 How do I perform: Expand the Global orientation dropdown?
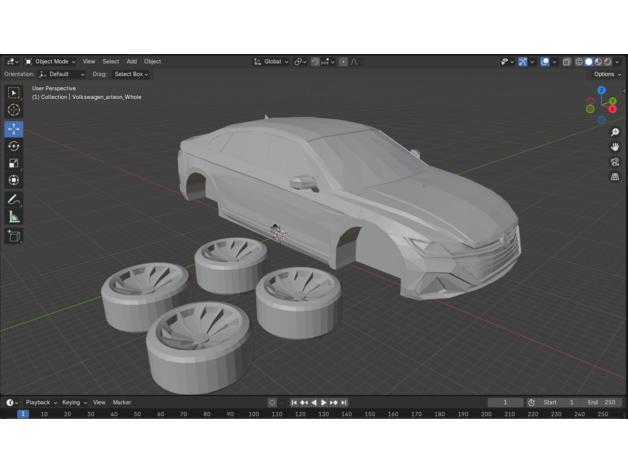click(270, 62)
